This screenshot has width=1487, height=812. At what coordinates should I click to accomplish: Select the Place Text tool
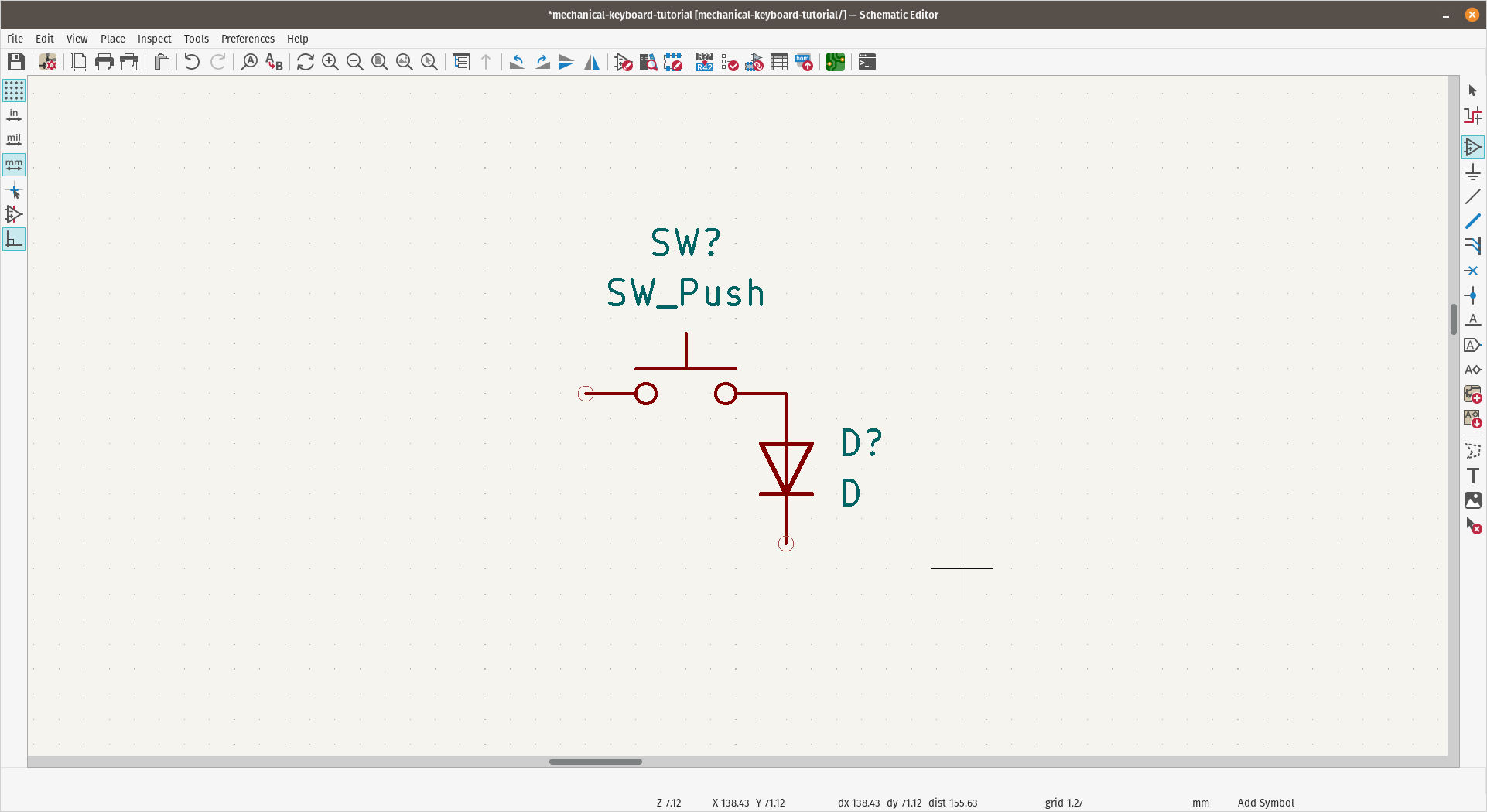point(1474,476)
